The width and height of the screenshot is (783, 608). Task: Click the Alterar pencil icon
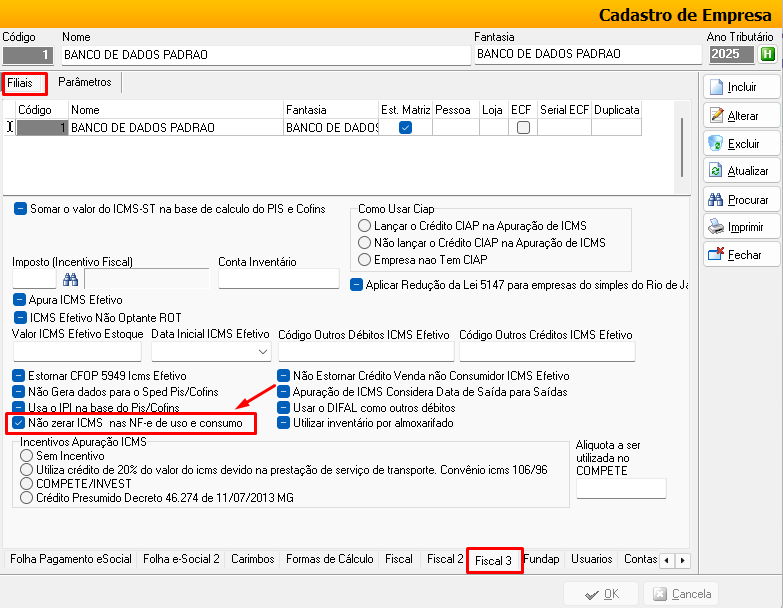coord(716,115)
